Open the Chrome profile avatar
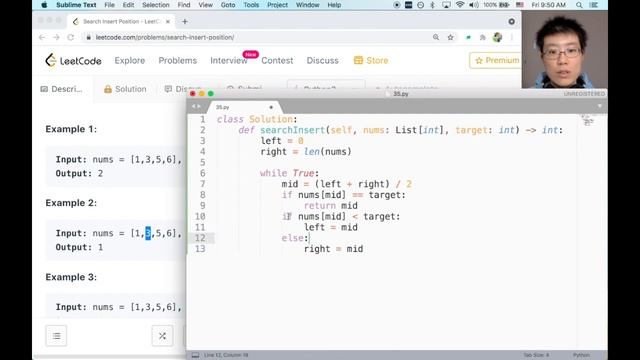 pos(497,37)
